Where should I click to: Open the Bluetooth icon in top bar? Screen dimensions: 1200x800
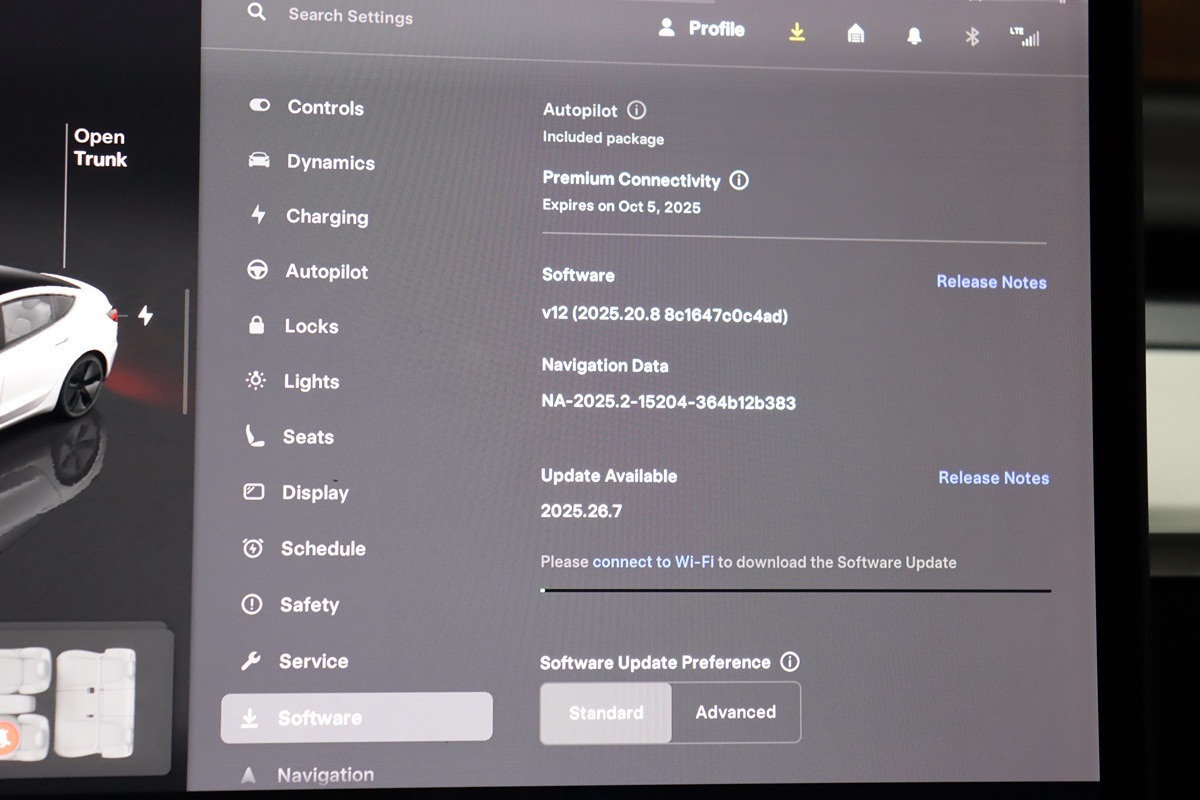[x=971, y=37]
